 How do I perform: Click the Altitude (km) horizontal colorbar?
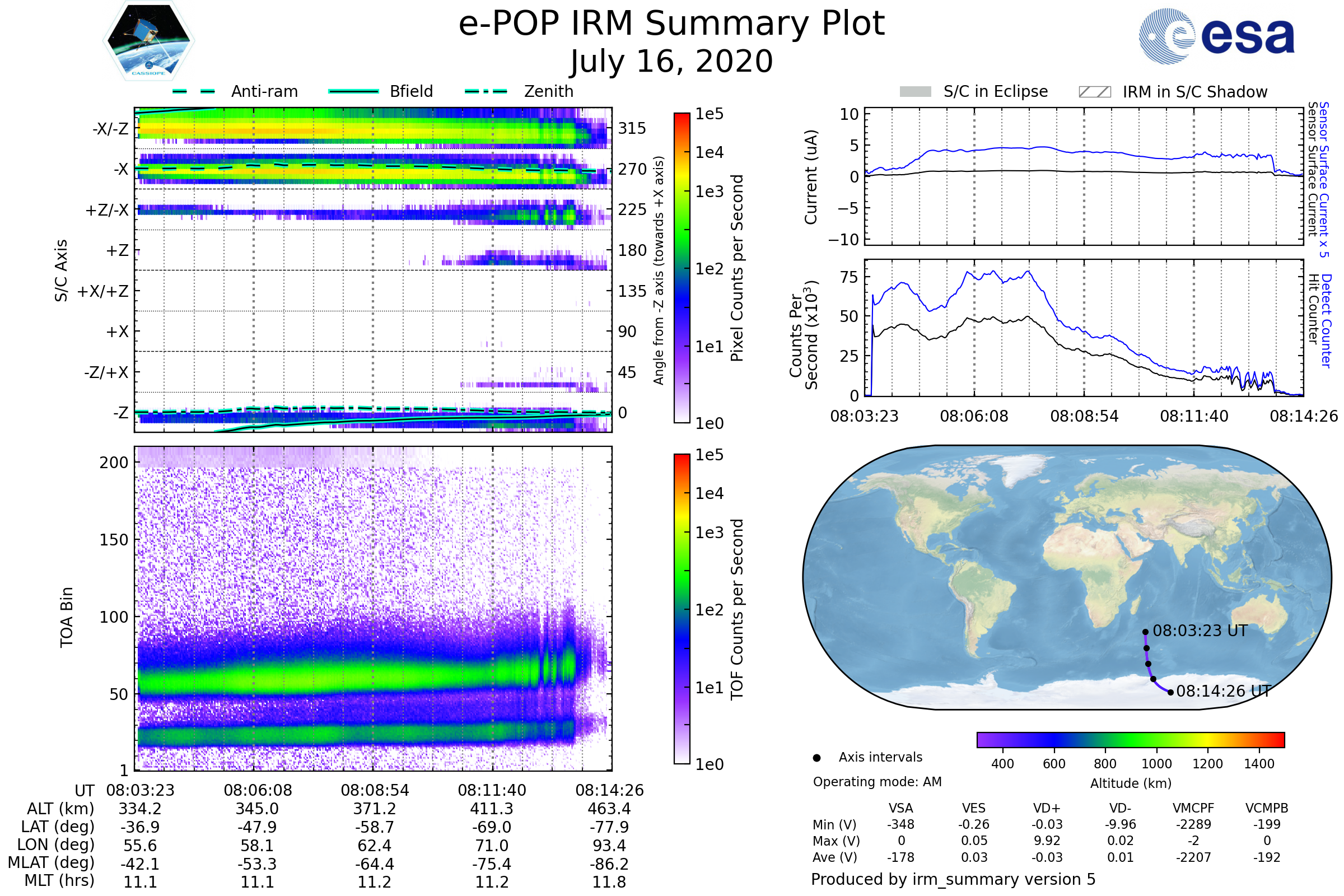1130,739
